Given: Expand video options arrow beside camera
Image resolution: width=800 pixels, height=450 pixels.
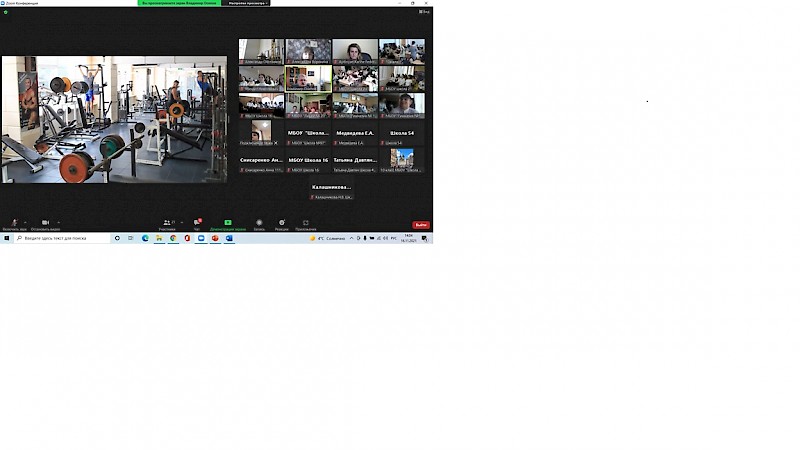Looking at the screenshot, I should pos(58,222).
